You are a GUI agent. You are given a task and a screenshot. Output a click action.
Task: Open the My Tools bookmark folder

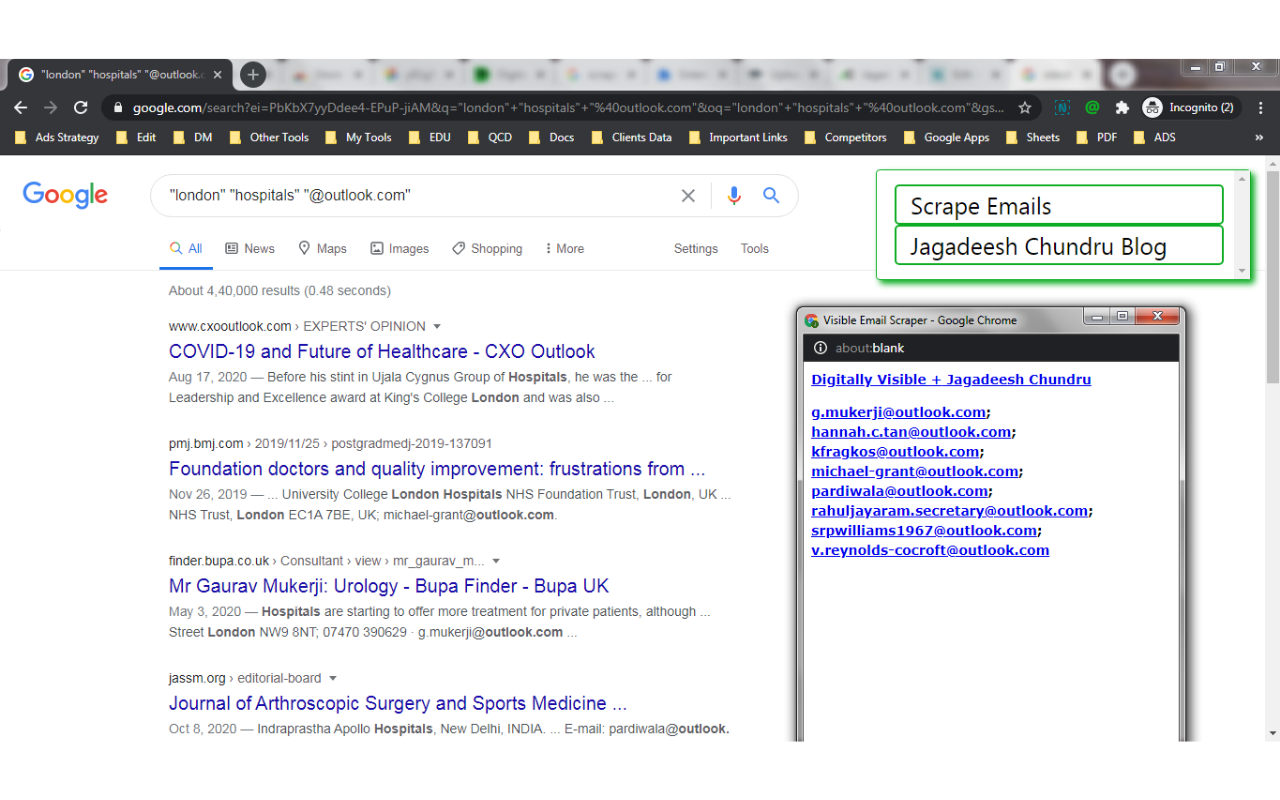(x=358, y=137)
